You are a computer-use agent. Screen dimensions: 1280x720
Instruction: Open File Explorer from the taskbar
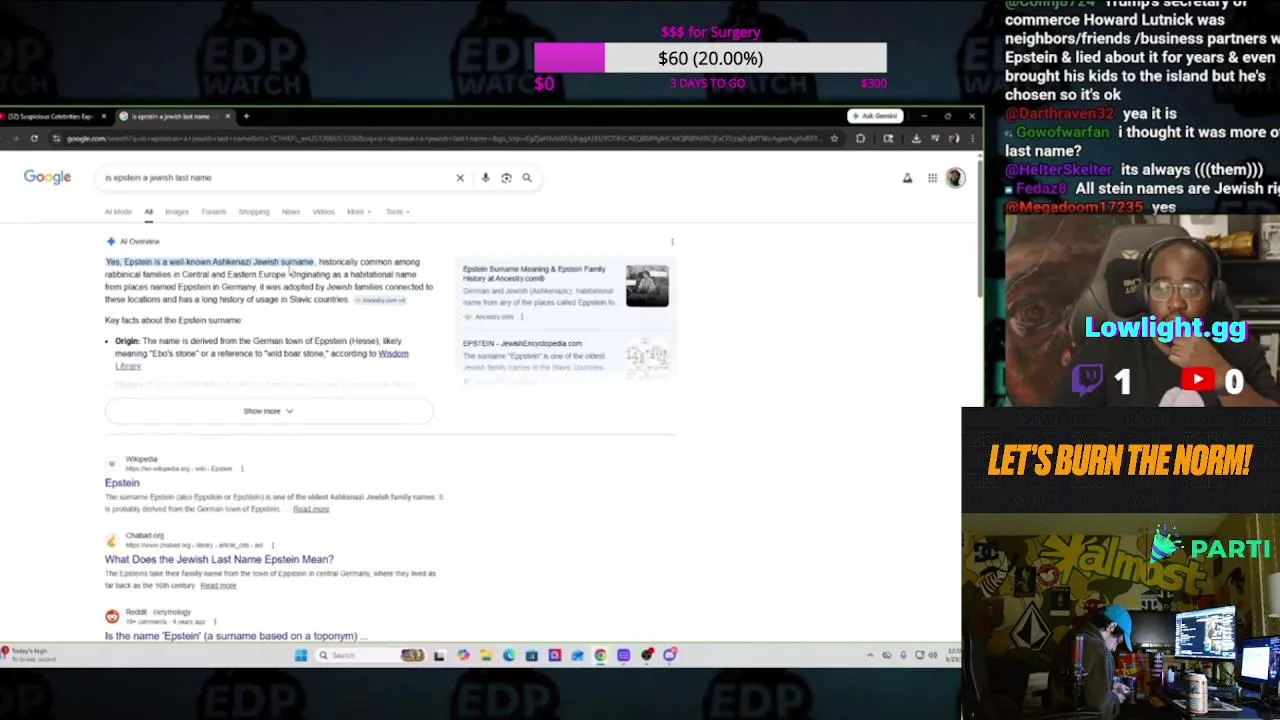pos(486,655)
